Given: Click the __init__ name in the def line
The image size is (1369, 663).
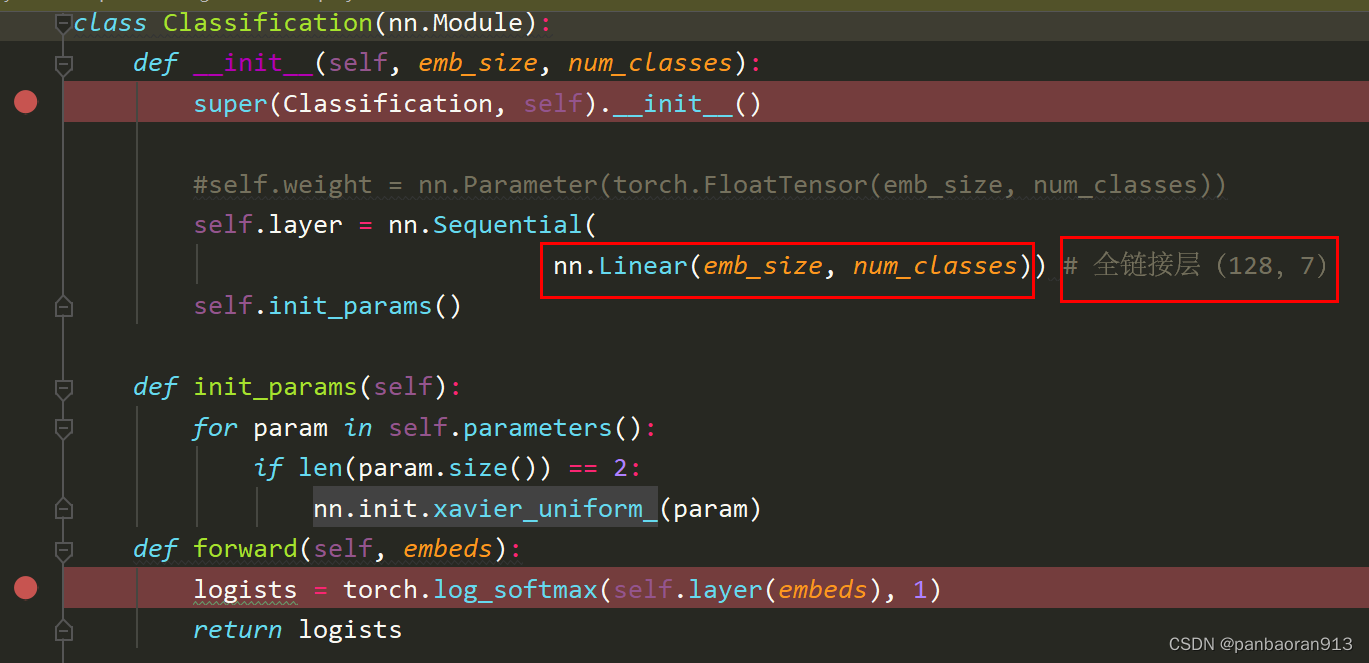Looking at the screenshot, I should pos(253,63).
